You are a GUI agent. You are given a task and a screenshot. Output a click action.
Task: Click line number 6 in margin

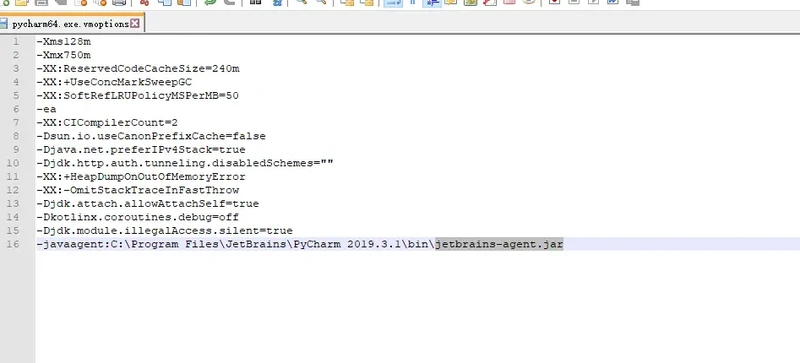tap(16, 109)
